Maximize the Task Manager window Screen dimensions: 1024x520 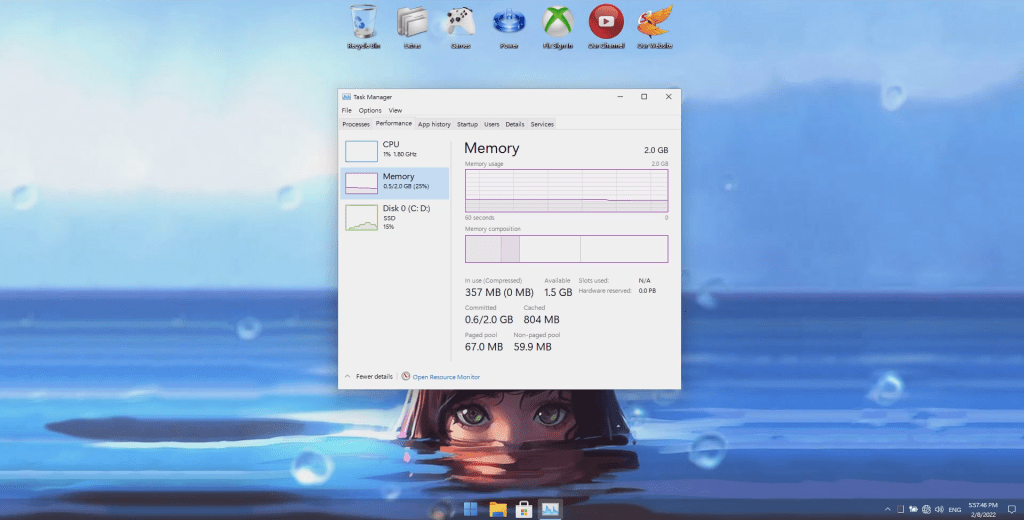644,97
